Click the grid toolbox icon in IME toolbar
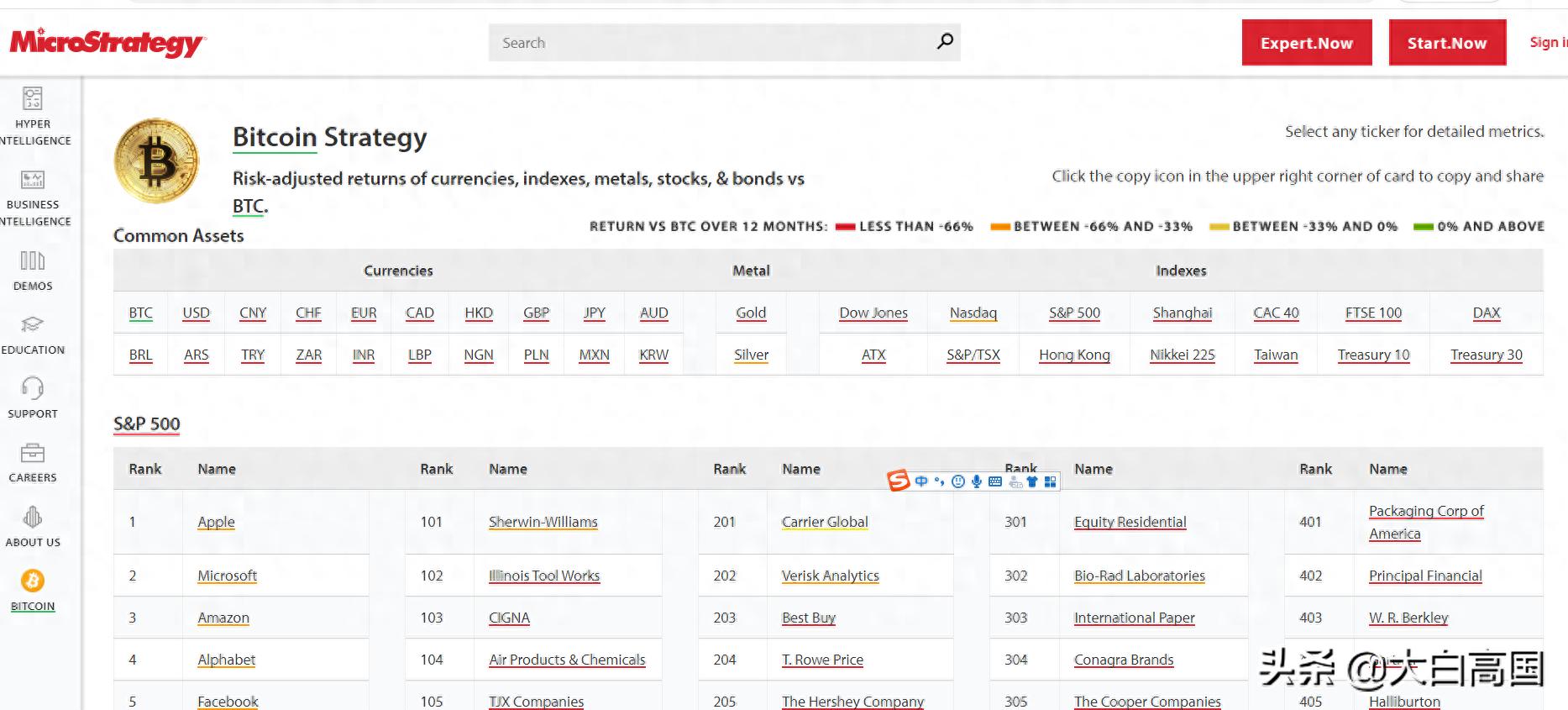The height and width of the screenshot is (710, 1568). pos(1050,481)
